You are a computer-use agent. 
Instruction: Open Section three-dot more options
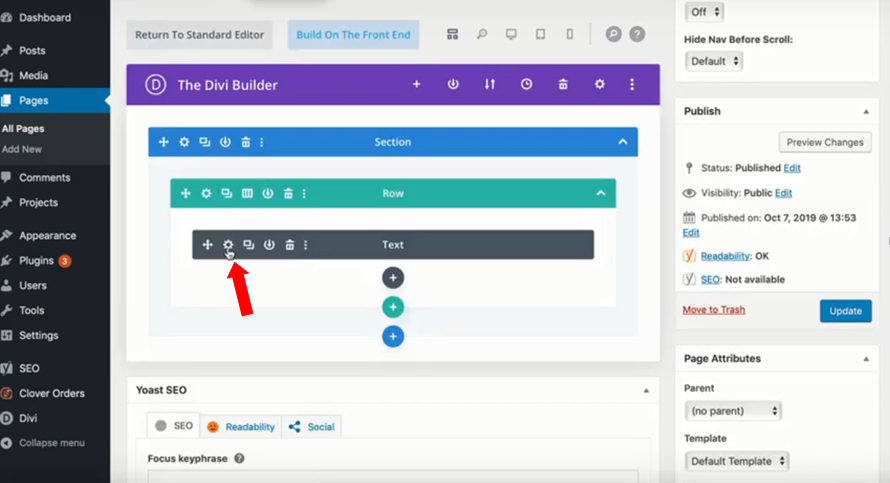(262, 142)
